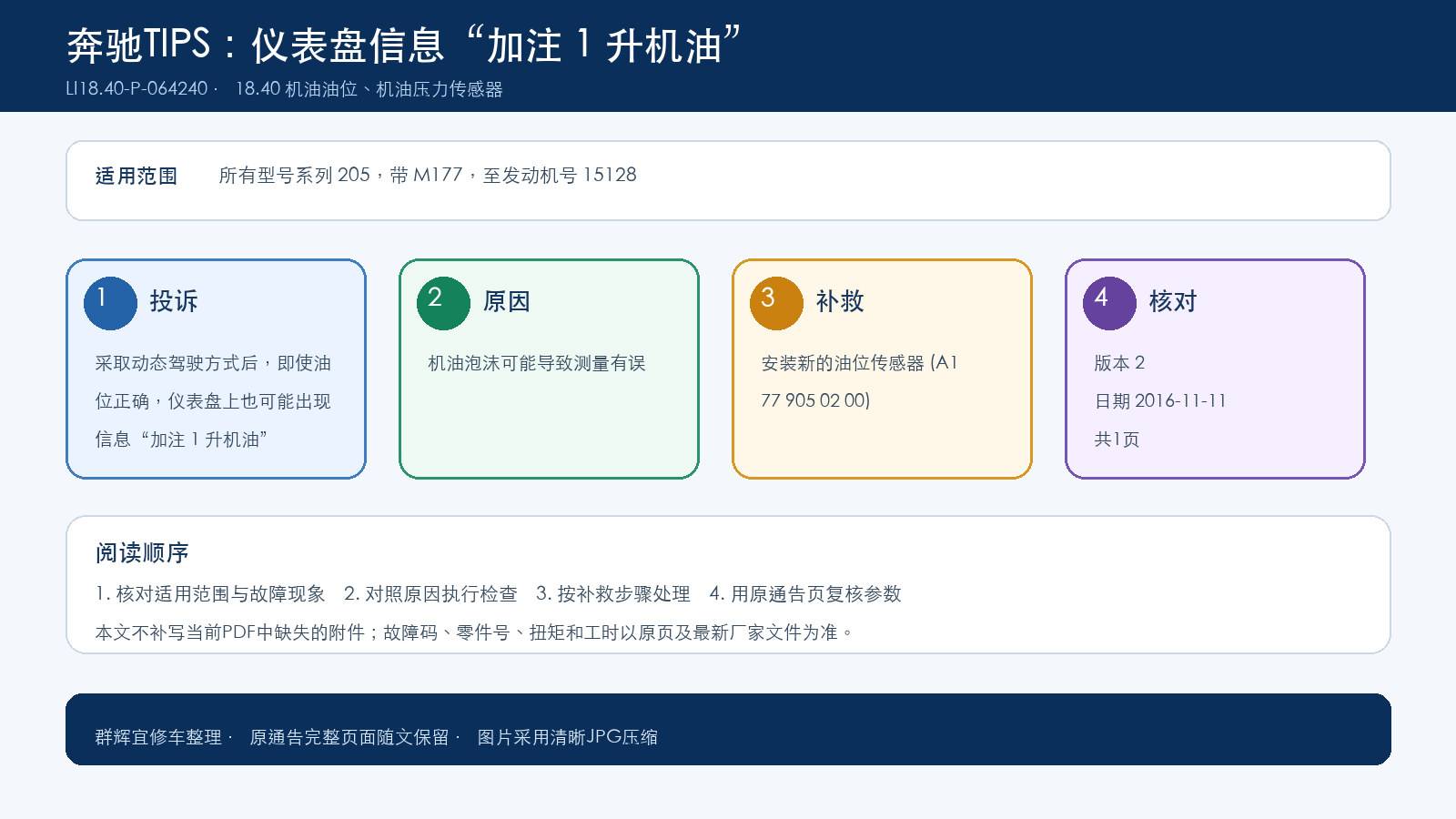The width and height of the screenshot is (1456, 819).
Task: Click step 2. 对照原因执行检查
Action: pyautogui.click(x=430, y=594)
